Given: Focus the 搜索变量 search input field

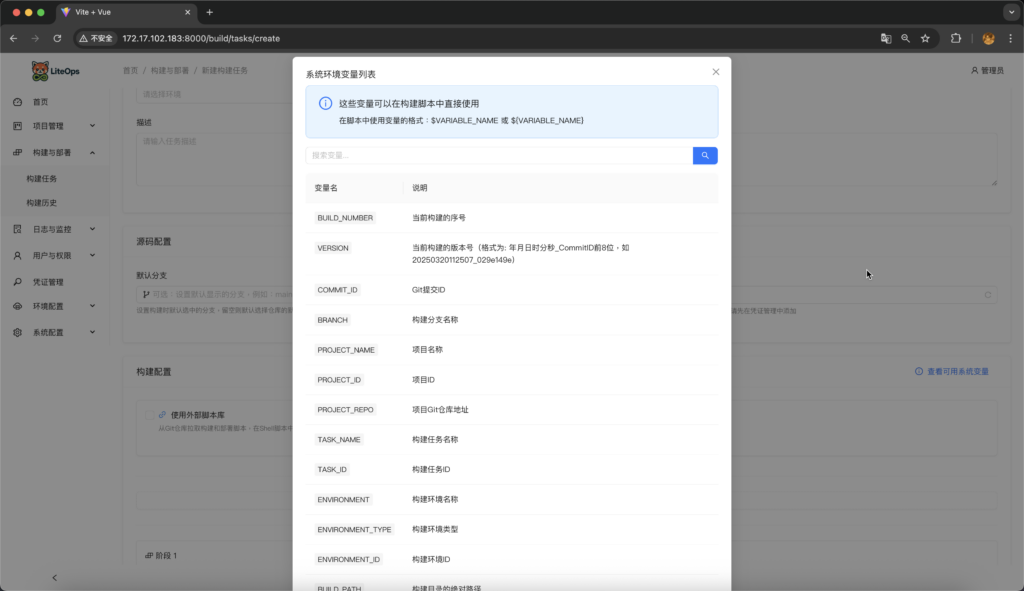Looking at the screenshot, I should tap(498, 156).
